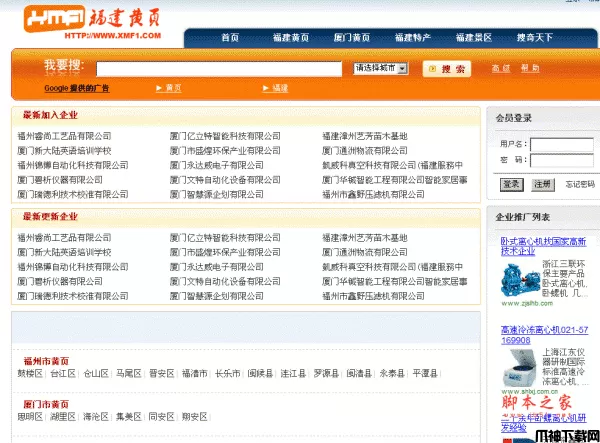Open 厦门文特自动化设备有限公司 under 最新更新企业
Screen dimensions: 600x443
tap(225, 282)
